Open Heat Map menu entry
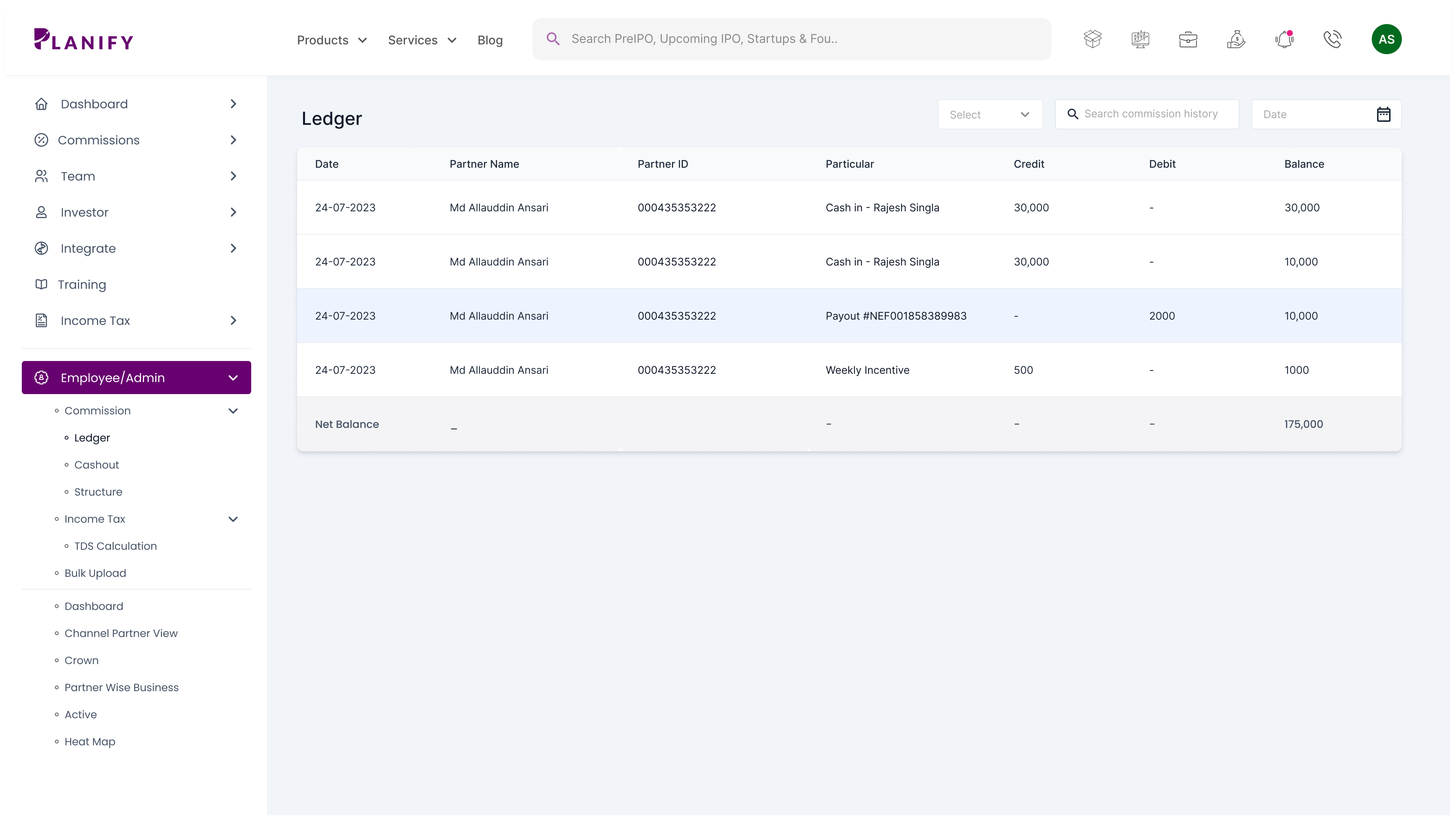Image resolution: width=1456 pixels, height=816 pixels. [90, 742]
